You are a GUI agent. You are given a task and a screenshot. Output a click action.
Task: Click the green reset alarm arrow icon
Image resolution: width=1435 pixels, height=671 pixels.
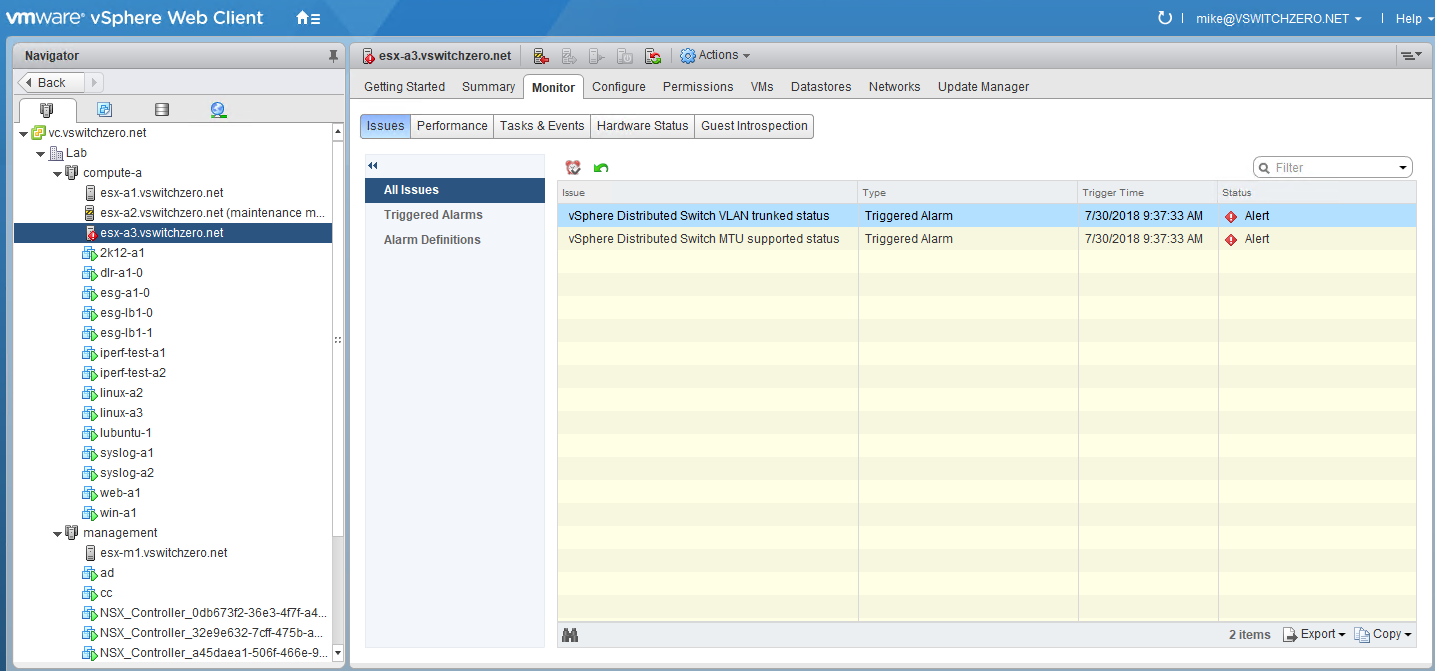point(601,168)
